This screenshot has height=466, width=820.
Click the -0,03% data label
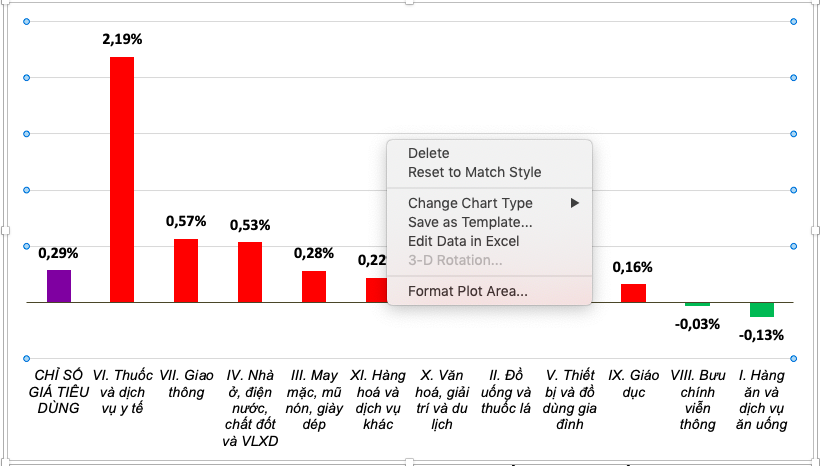(697, 323)
